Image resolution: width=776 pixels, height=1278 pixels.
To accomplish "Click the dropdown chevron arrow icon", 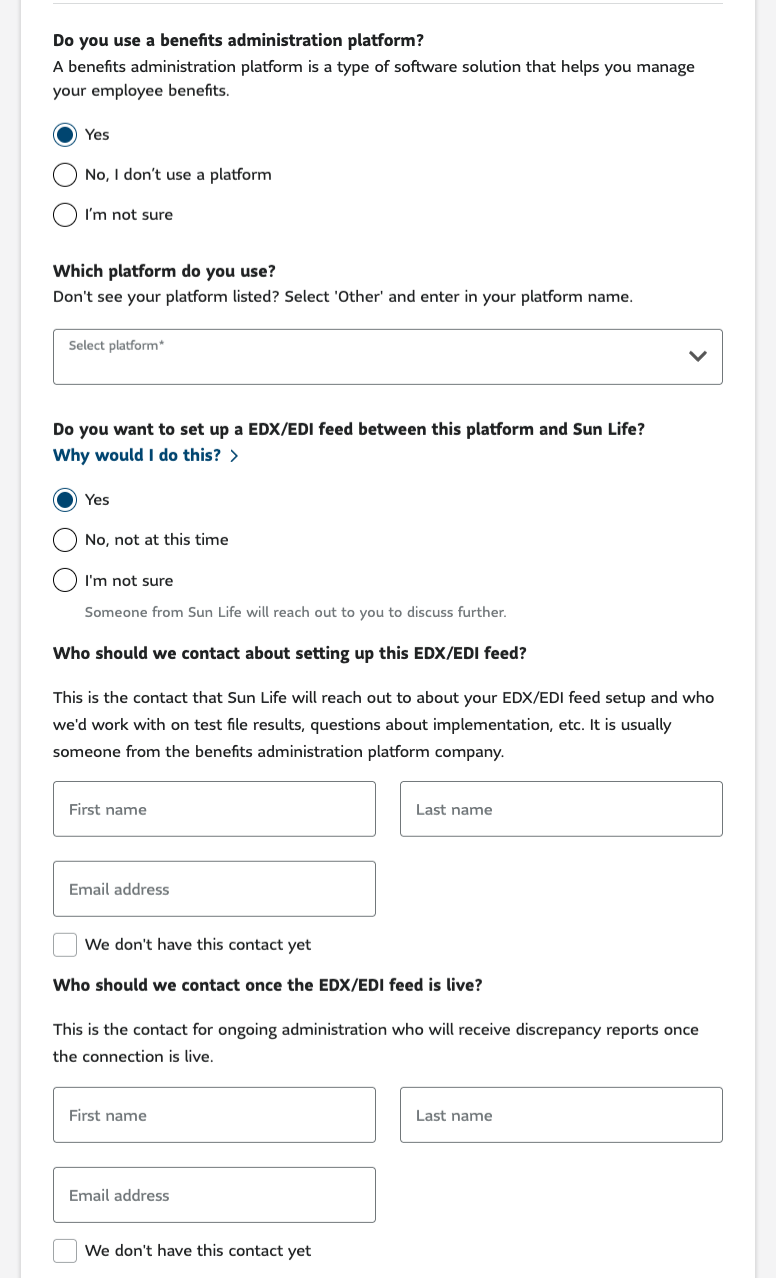I will 698,356.
